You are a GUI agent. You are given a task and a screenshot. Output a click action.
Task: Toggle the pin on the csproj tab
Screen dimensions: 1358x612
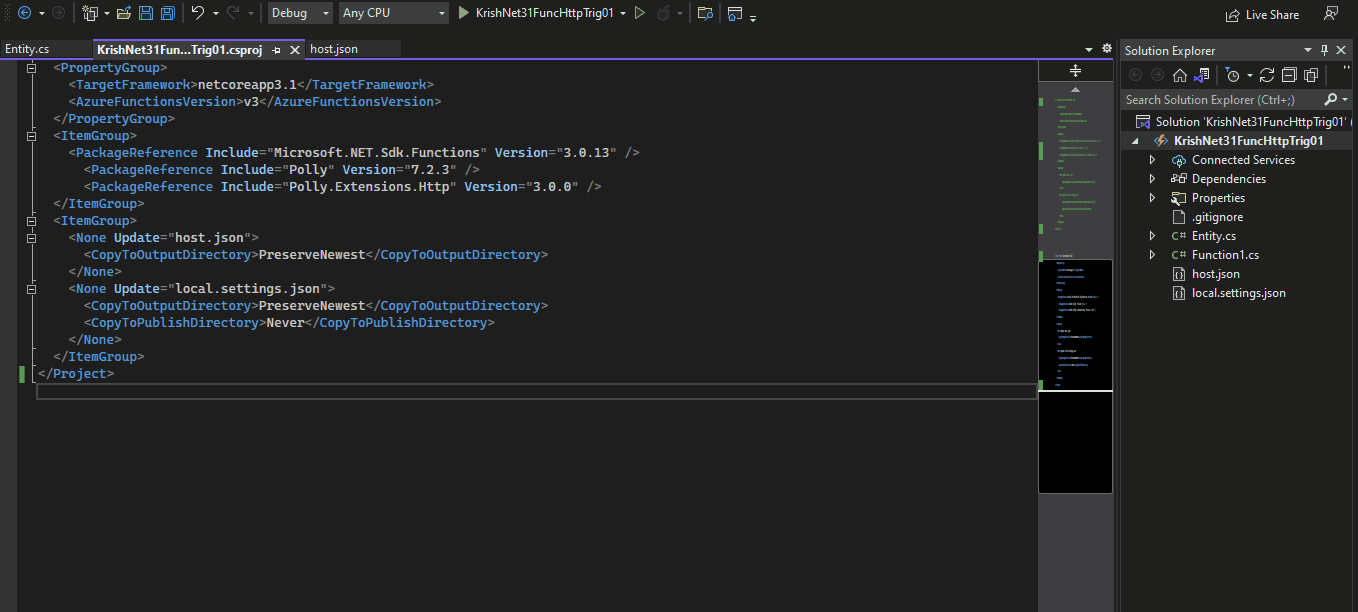click(277, 49)
